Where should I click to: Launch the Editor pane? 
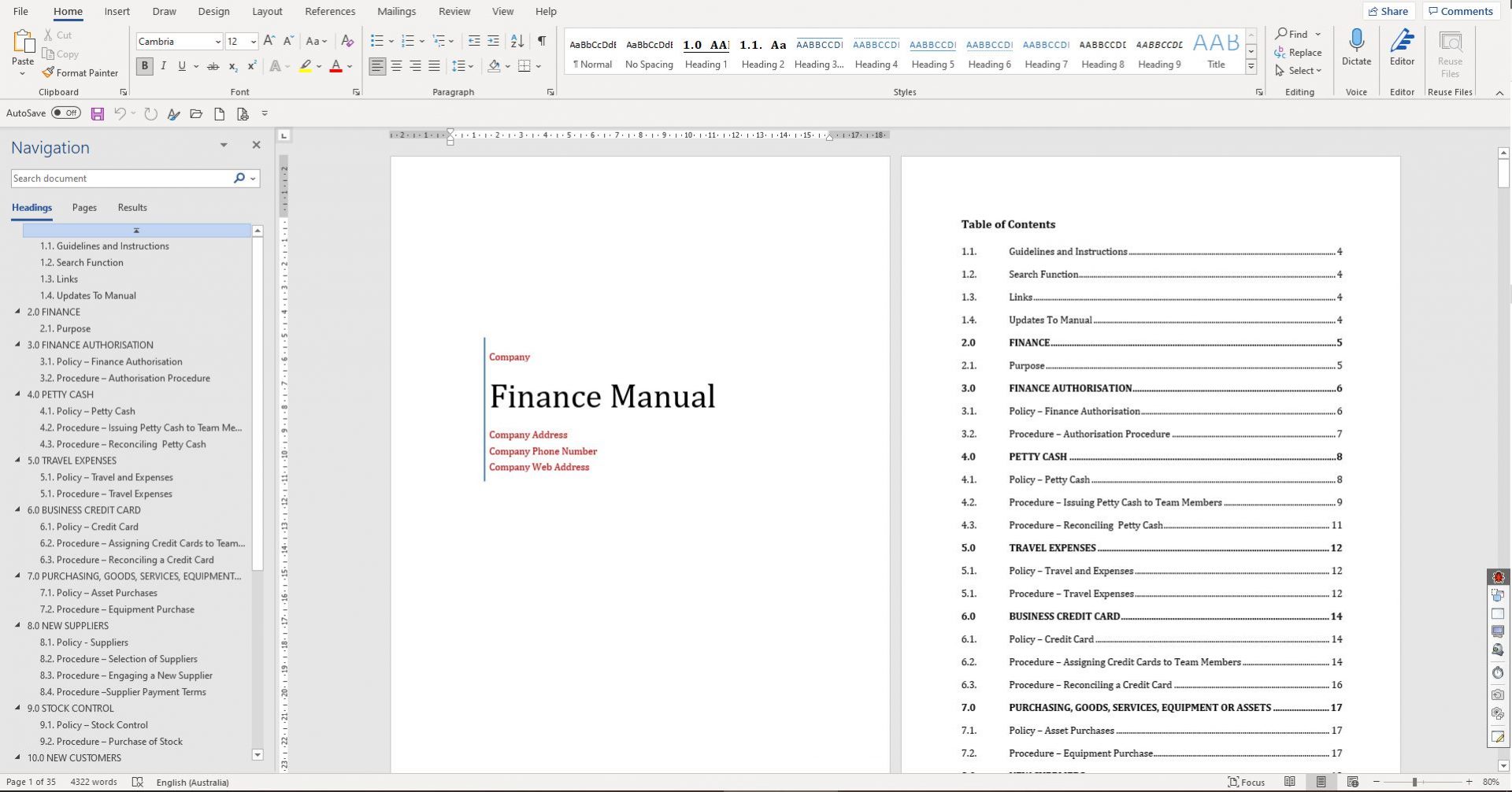coord(1402,47)
